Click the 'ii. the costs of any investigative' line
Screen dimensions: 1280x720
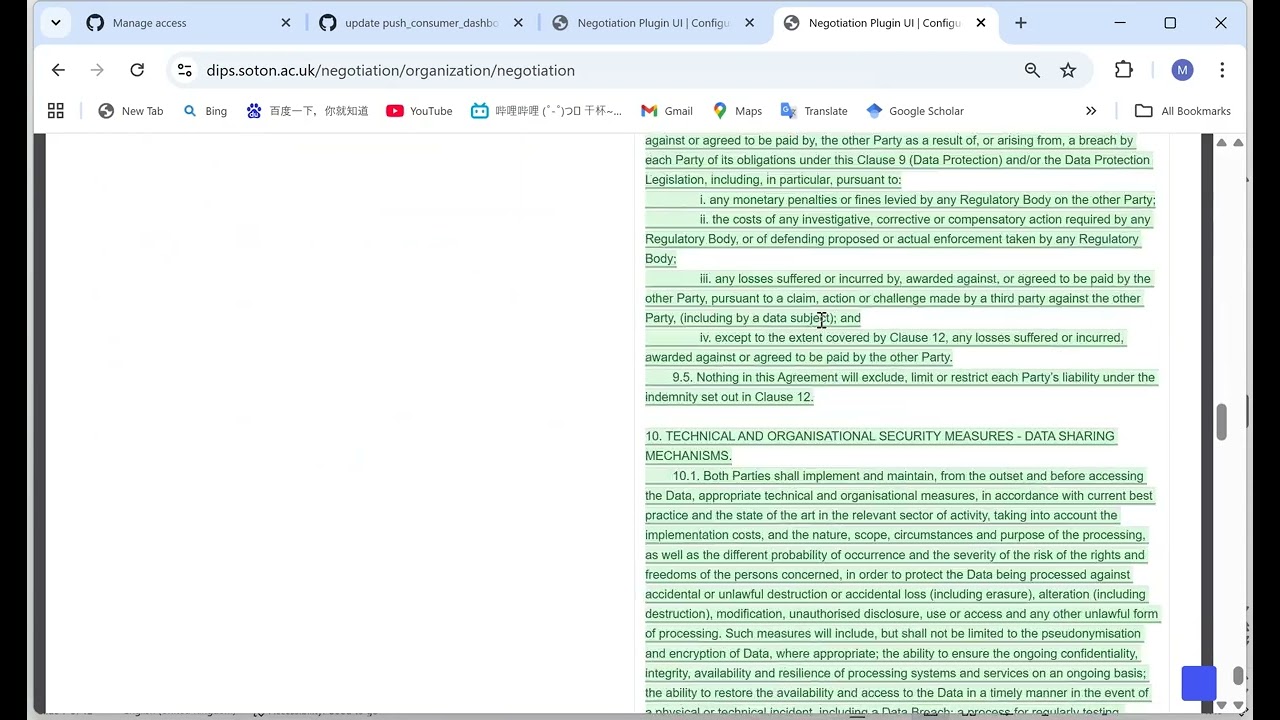click(x=925, y=219)
